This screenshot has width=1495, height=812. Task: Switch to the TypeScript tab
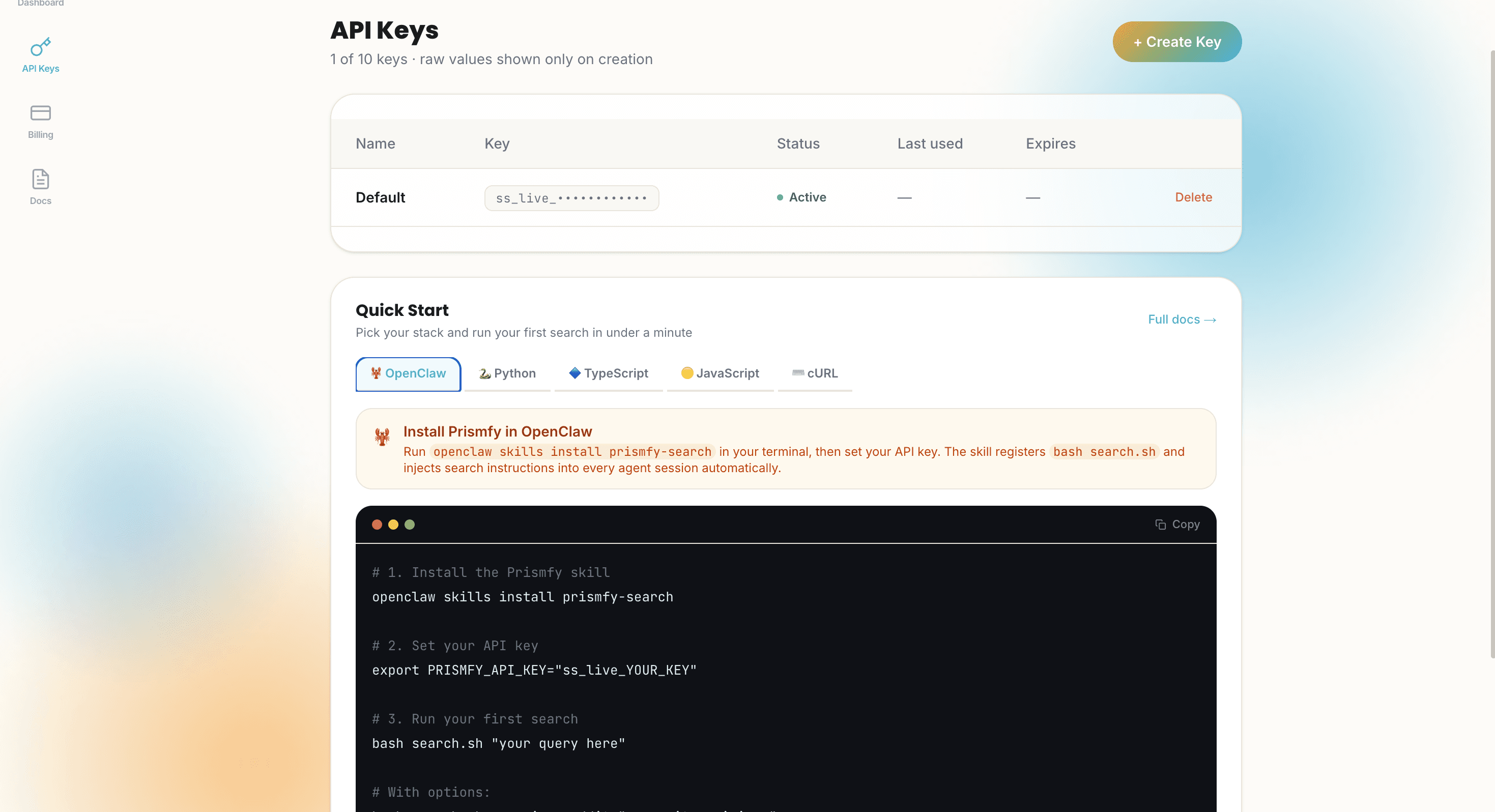click(x=608, y=374)
